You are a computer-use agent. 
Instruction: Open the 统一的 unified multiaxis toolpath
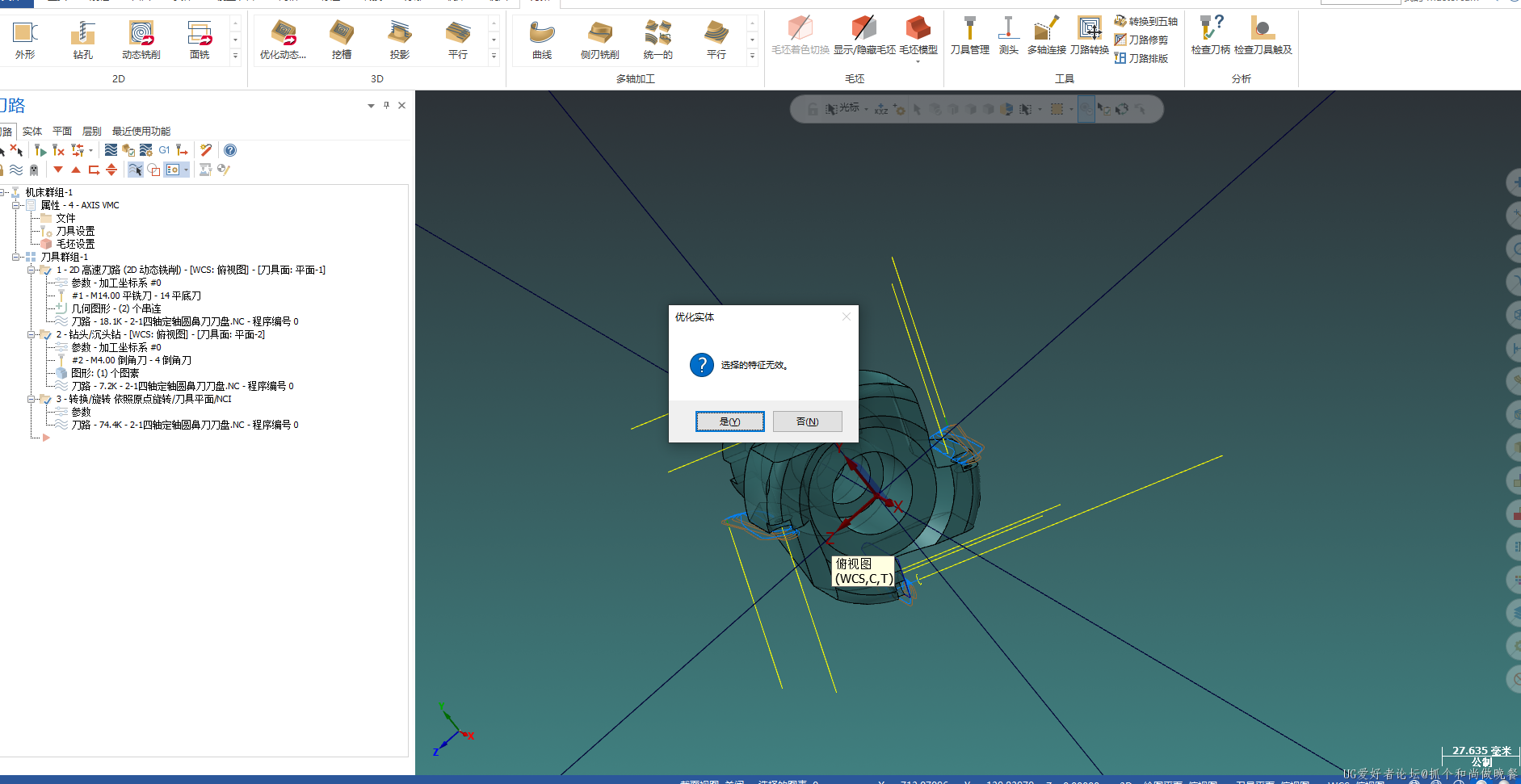click(x=658, y=40)
